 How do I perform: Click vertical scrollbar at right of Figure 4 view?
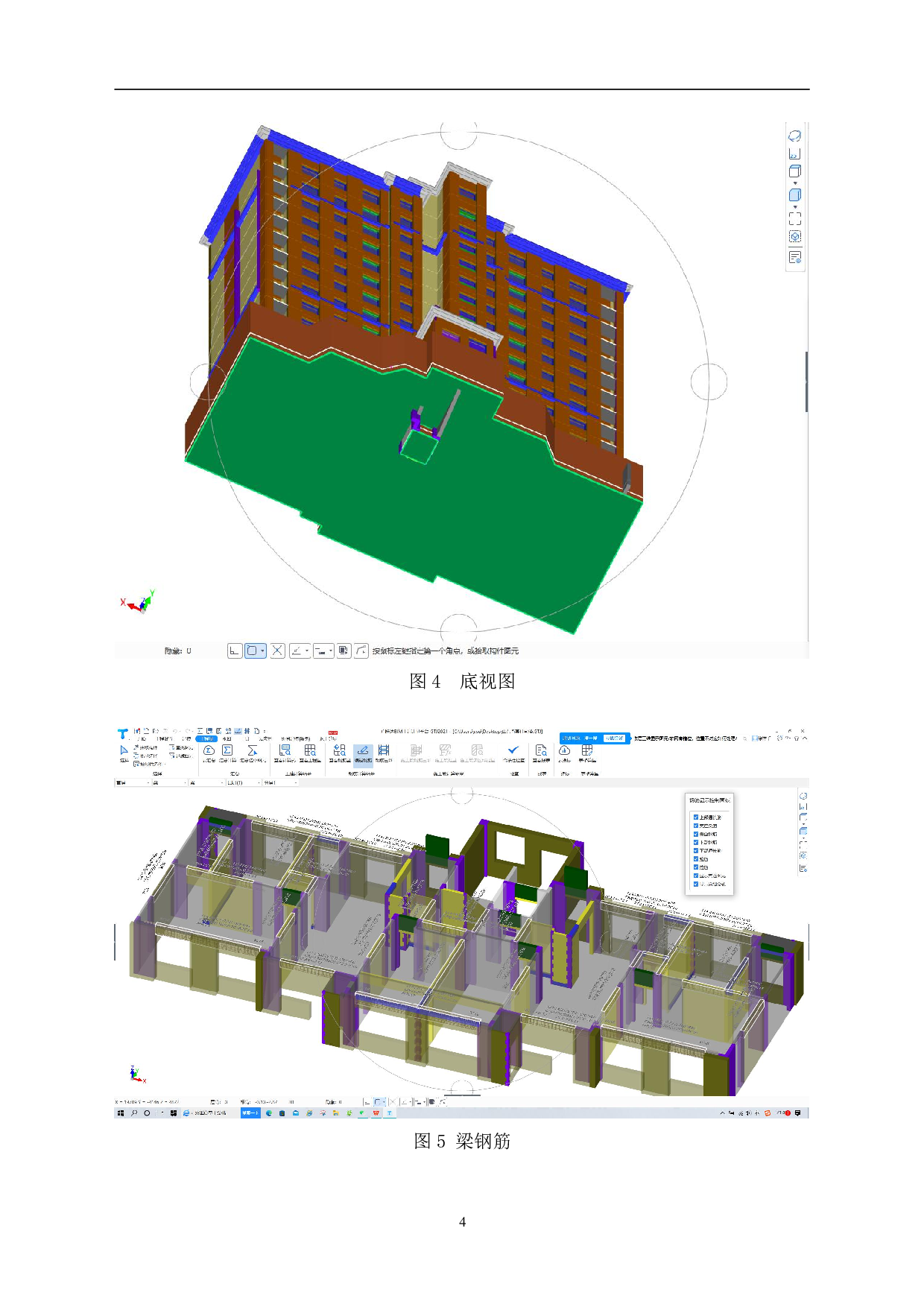coord(807,382)
